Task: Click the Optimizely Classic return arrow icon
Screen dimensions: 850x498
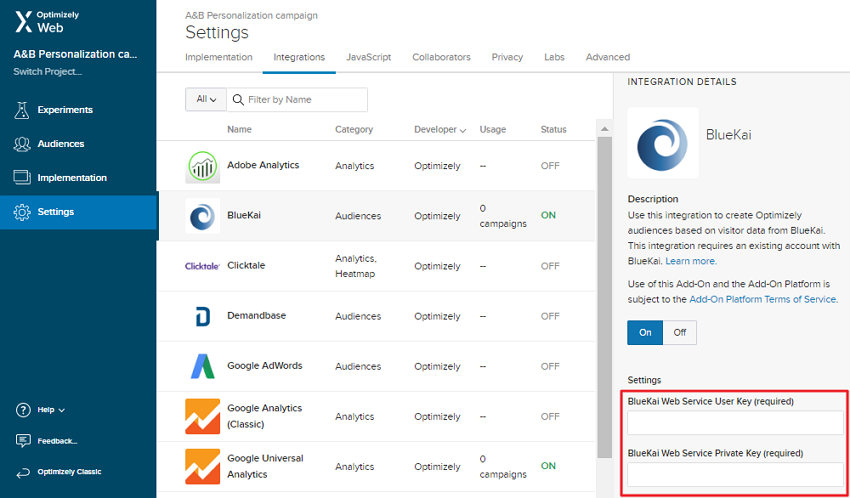Action: pyautogui.click(x=23, y=472)
